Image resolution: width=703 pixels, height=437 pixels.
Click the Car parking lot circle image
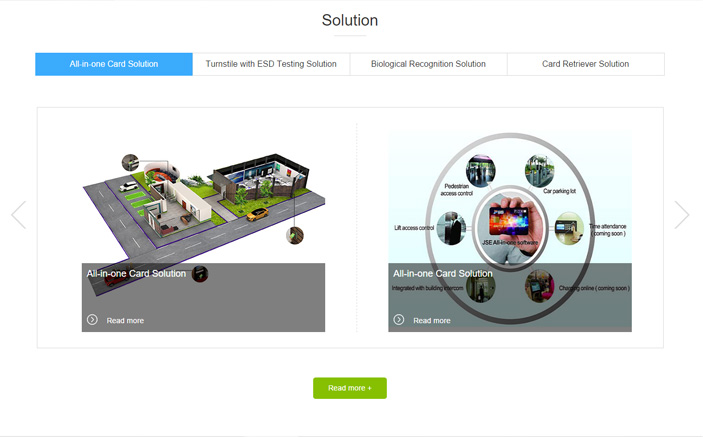[x=539, y=170]
